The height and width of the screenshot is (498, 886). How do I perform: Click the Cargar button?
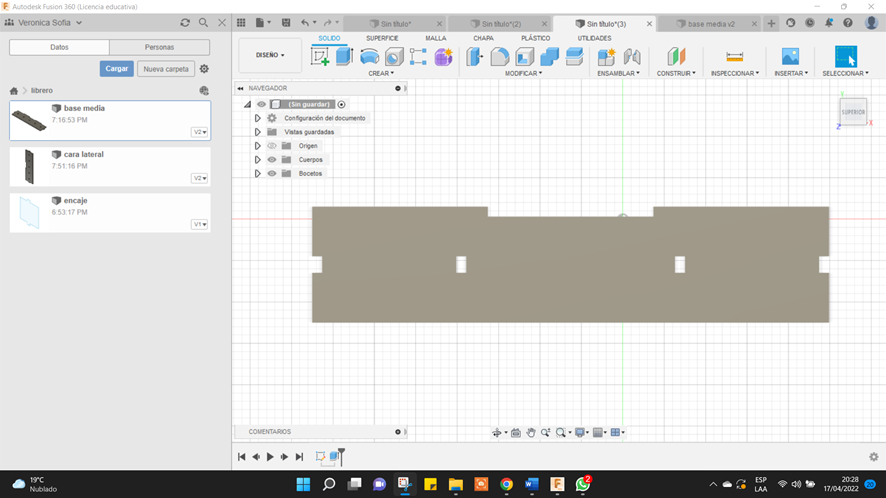coord(116,68)
